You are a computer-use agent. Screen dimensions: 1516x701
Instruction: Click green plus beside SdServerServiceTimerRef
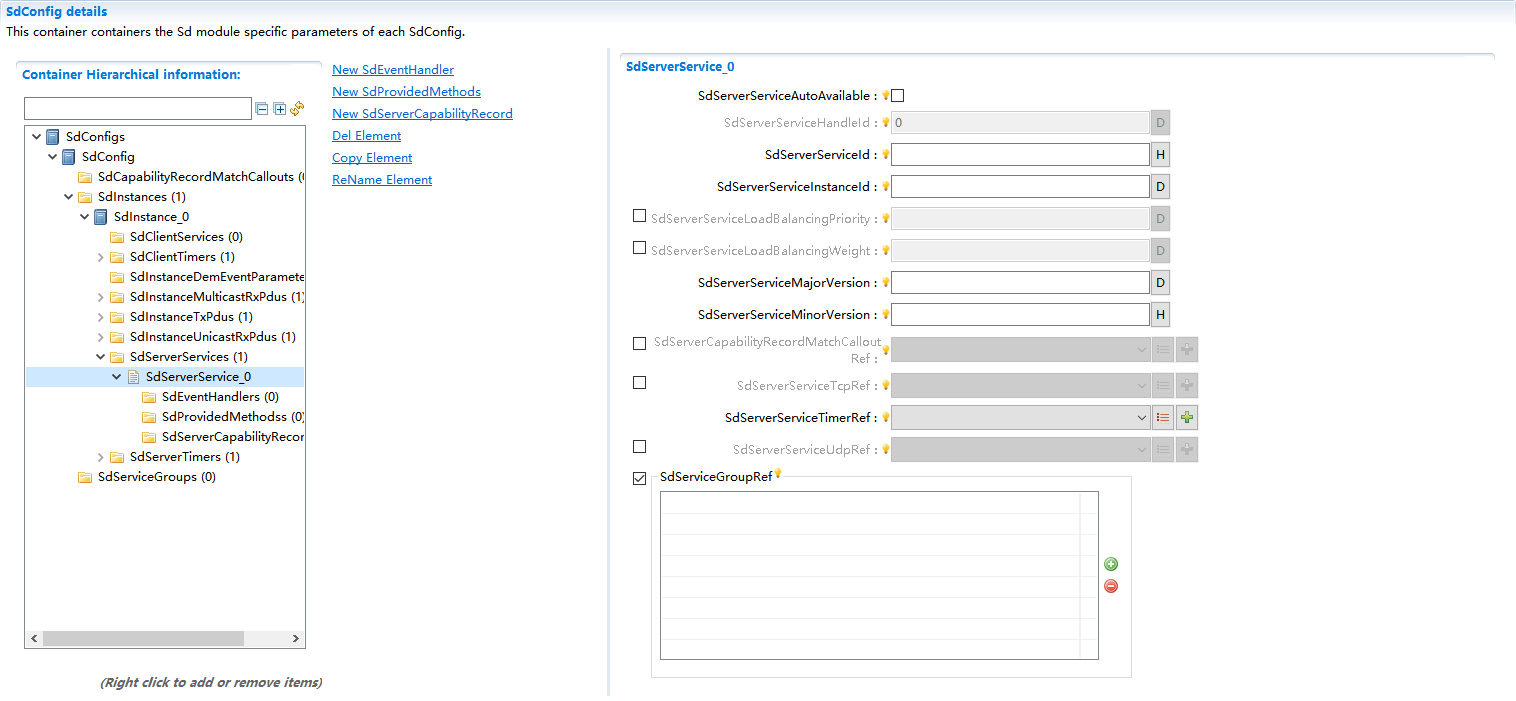[x=1187, y=418]
